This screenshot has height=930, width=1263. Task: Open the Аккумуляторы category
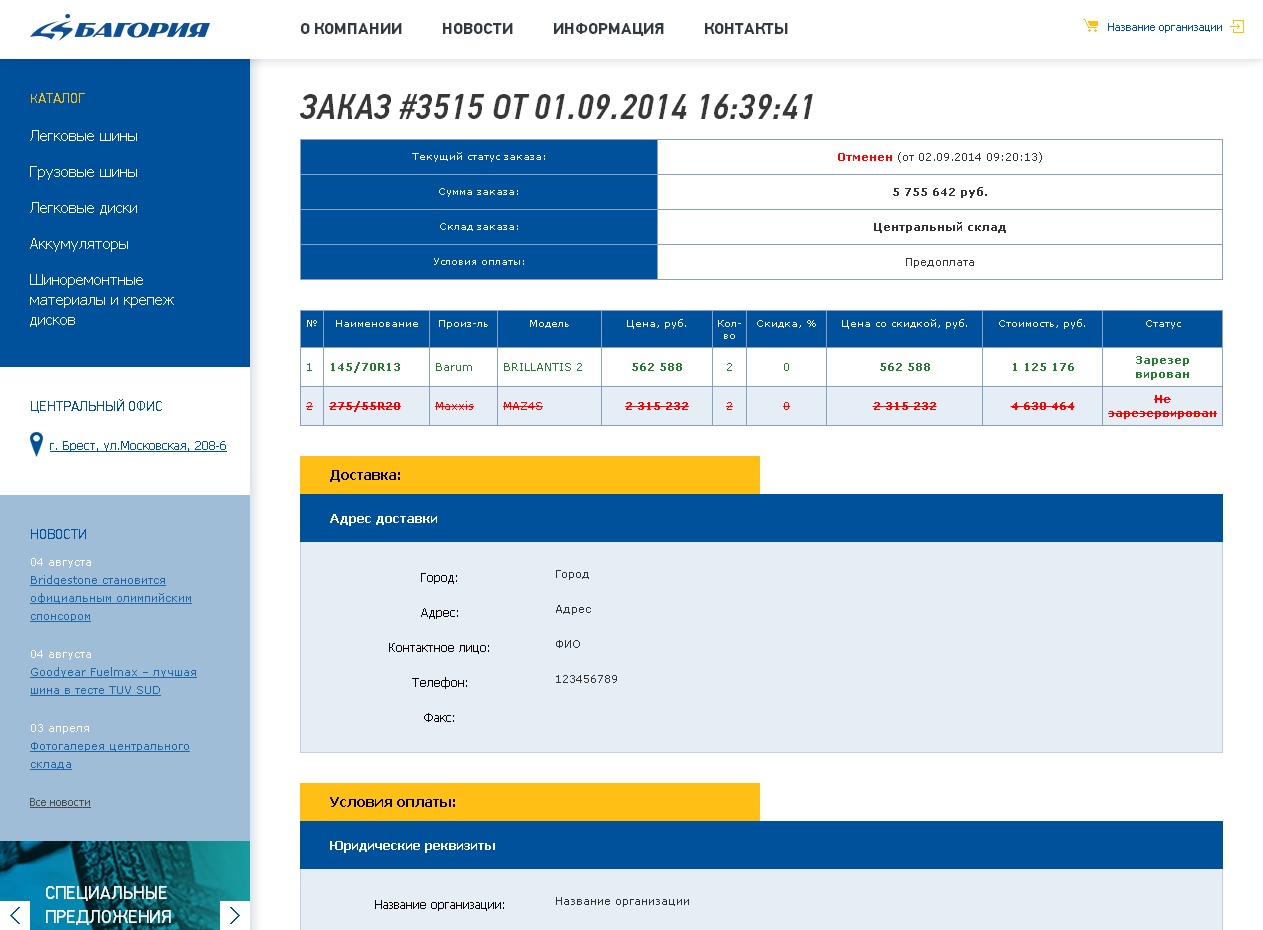(79, 244)
